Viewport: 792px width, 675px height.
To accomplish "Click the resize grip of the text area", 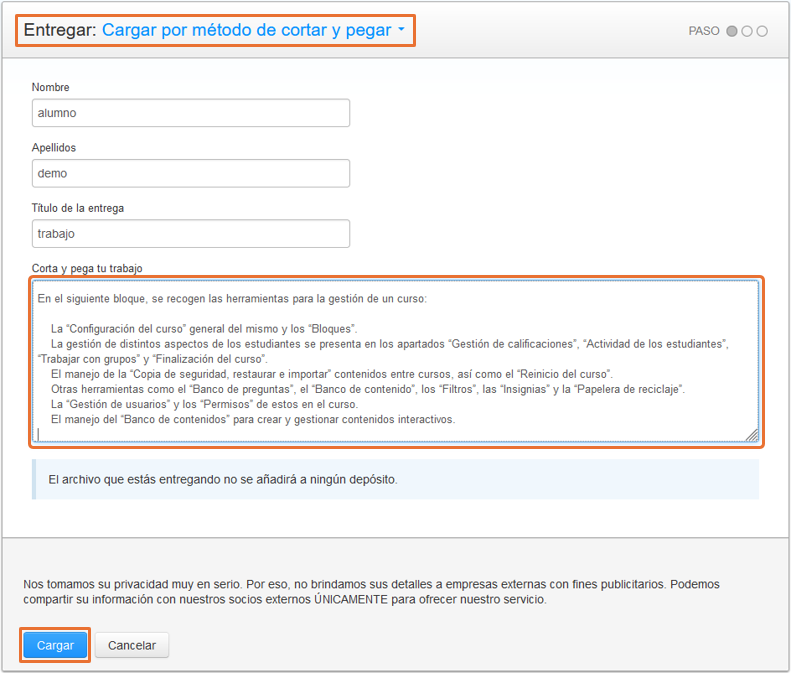I will click(x=752, y=435).
